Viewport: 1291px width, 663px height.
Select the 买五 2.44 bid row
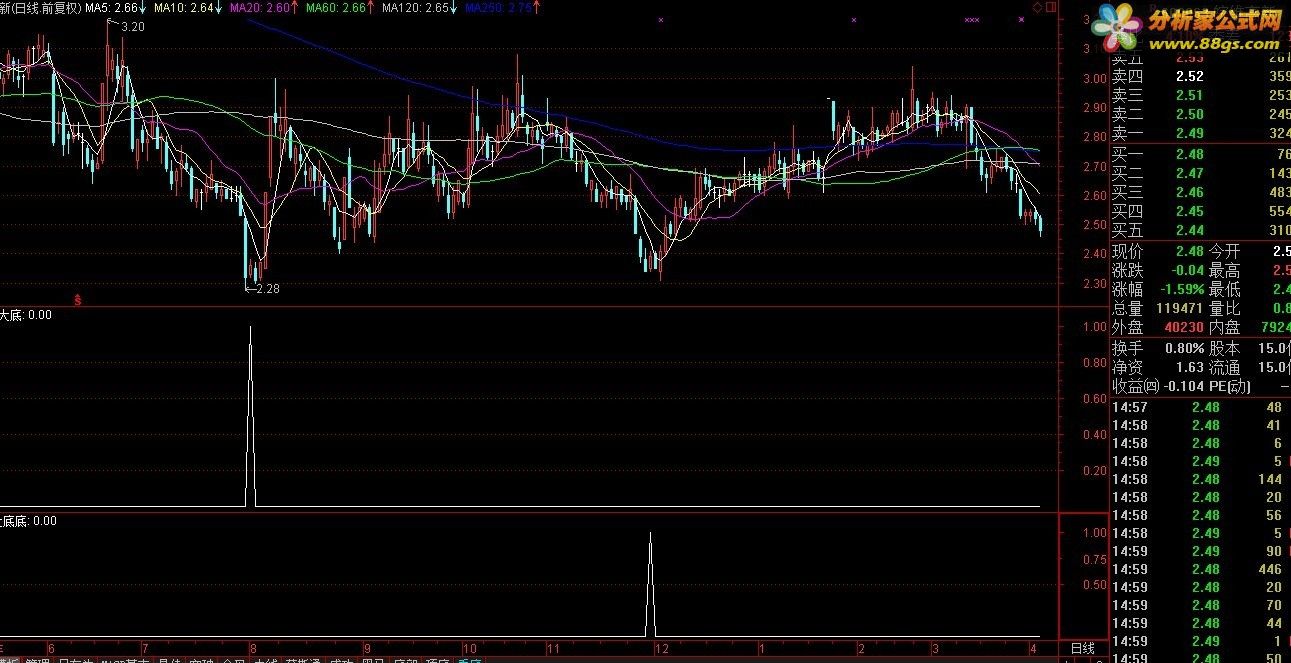point(1201,230)
